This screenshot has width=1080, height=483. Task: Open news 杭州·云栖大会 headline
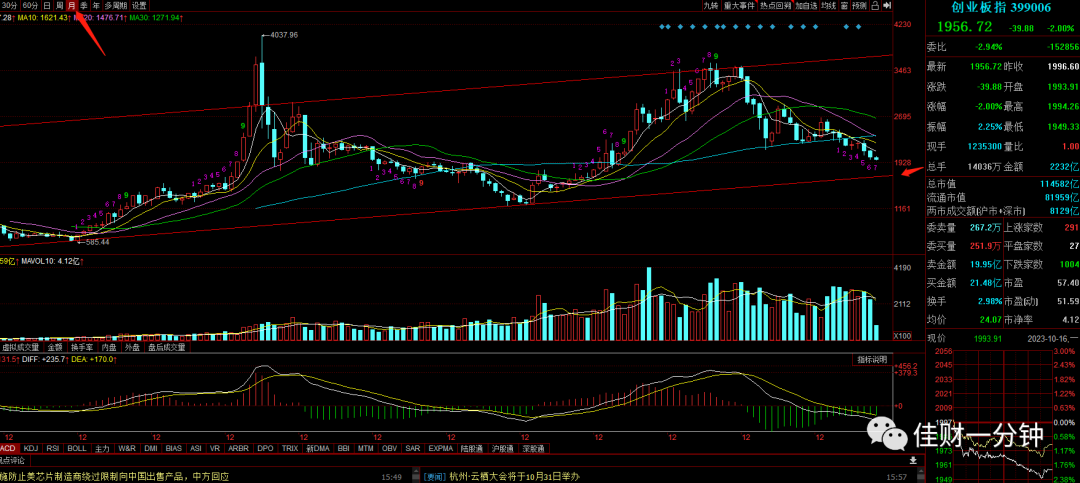(517, 477)
